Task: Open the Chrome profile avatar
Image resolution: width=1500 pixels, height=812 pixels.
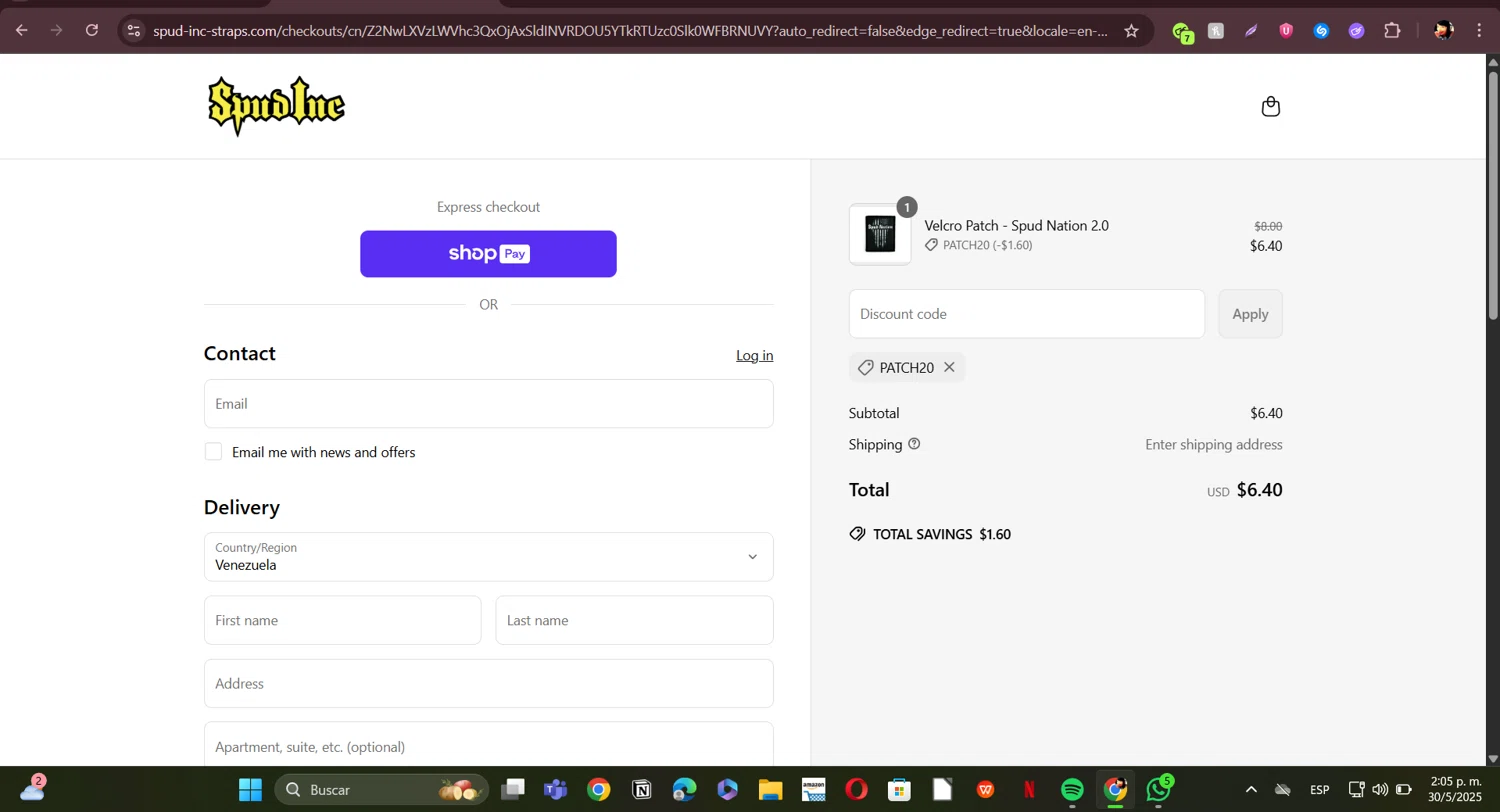Action: click(1443, 31)
